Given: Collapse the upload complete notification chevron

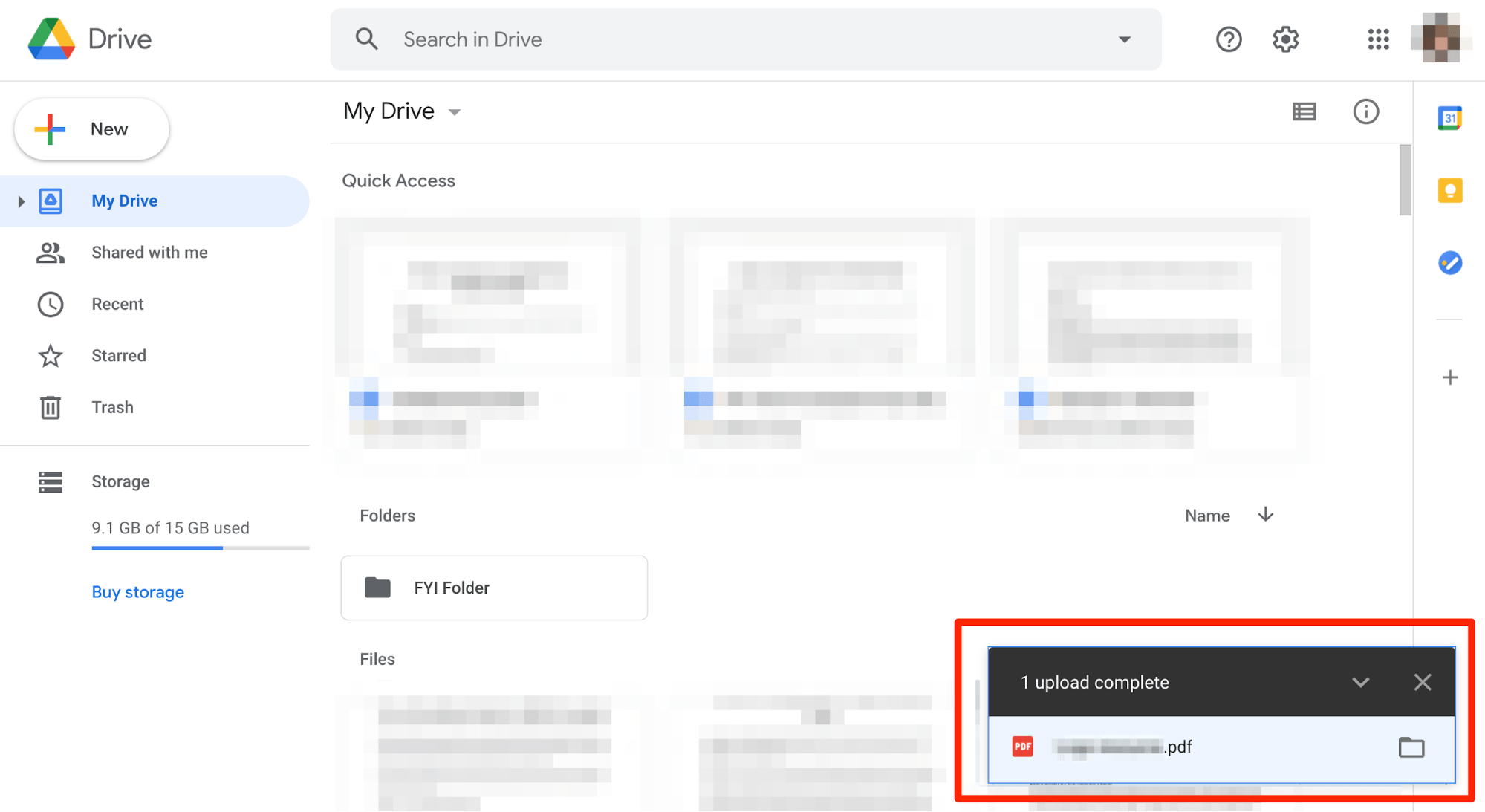Looking at the screenshot, I should click(1360, 683).
